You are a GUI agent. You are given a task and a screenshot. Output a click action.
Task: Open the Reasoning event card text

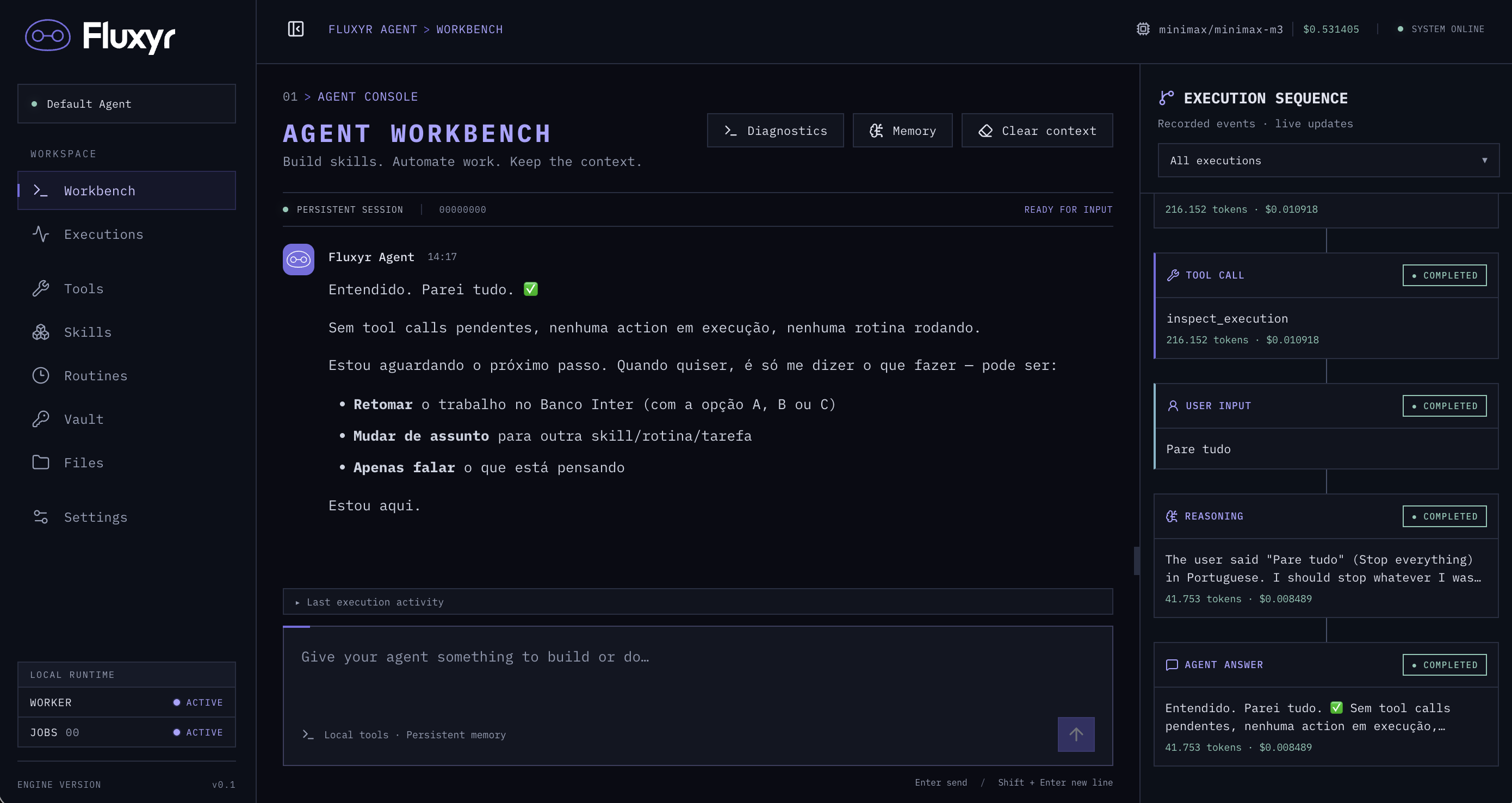1323,568
